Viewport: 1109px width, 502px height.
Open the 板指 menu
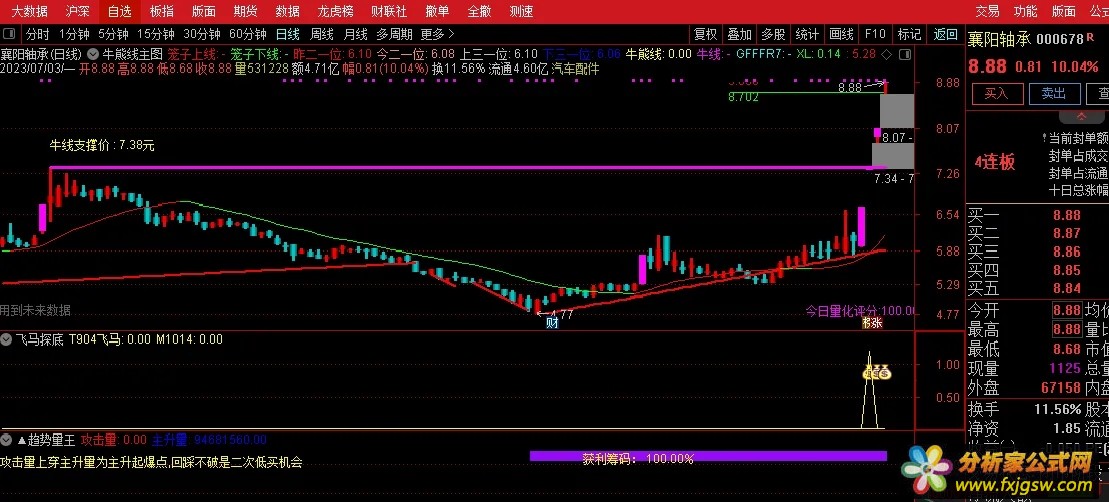pos(162,11)
